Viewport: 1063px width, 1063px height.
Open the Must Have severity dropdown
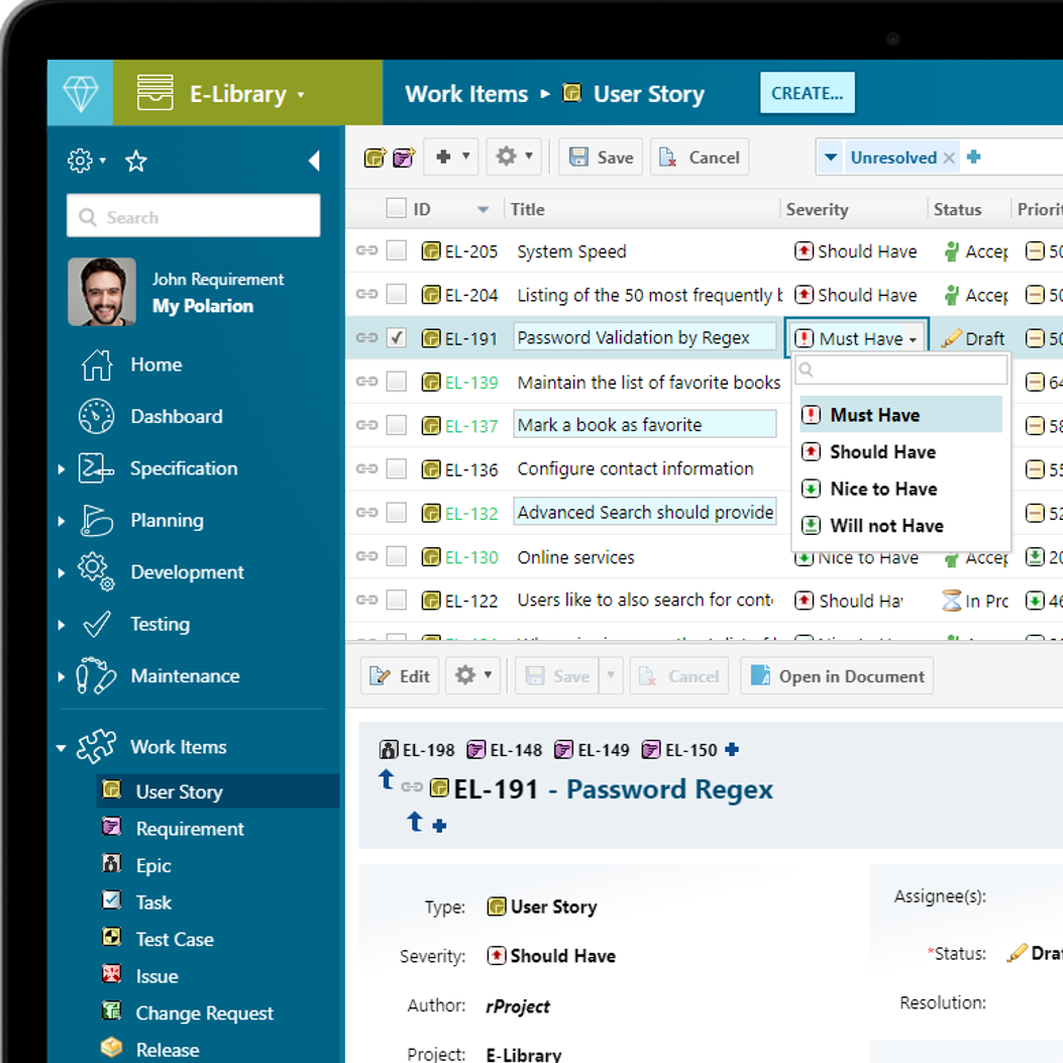(x=856, y=338)
